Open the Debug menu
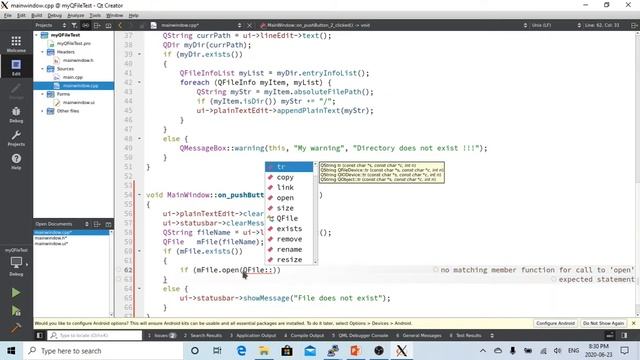The height and width of the screenshot is (360, 640). [x=55, y=15]
